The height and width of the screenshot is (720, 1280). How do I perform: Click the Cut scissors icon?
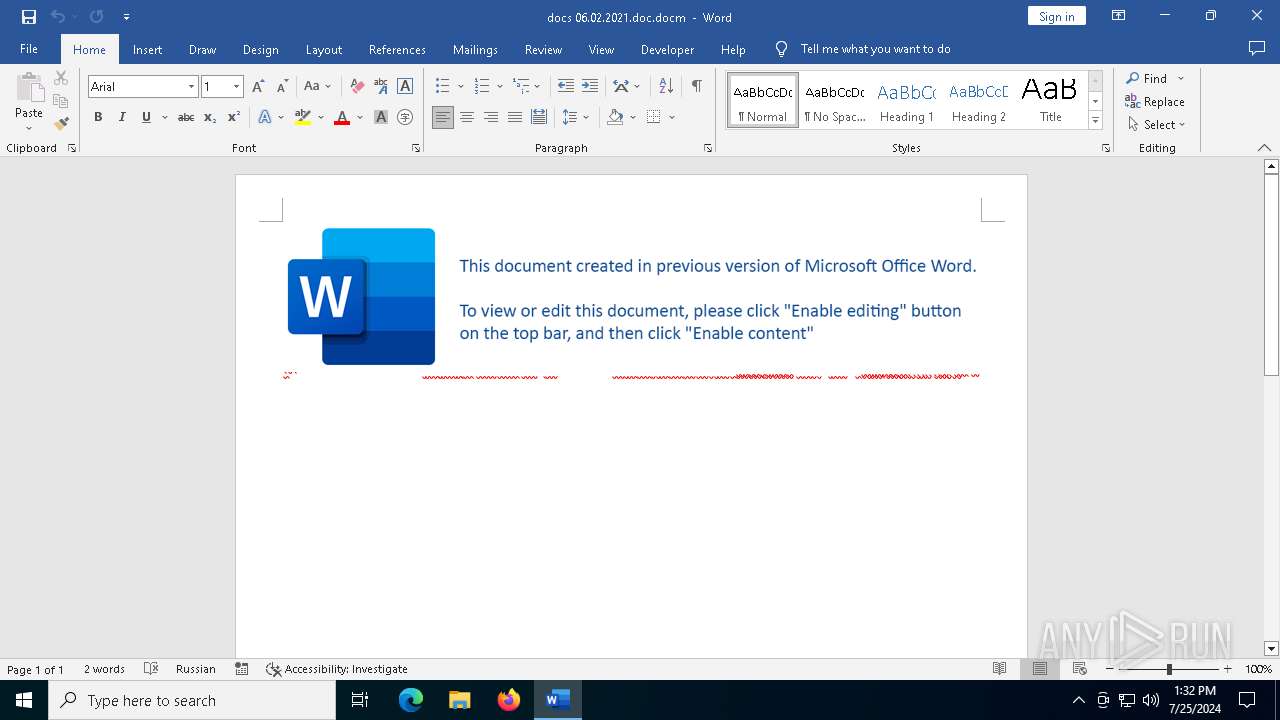pyautogui.click(x=61, y=78)
